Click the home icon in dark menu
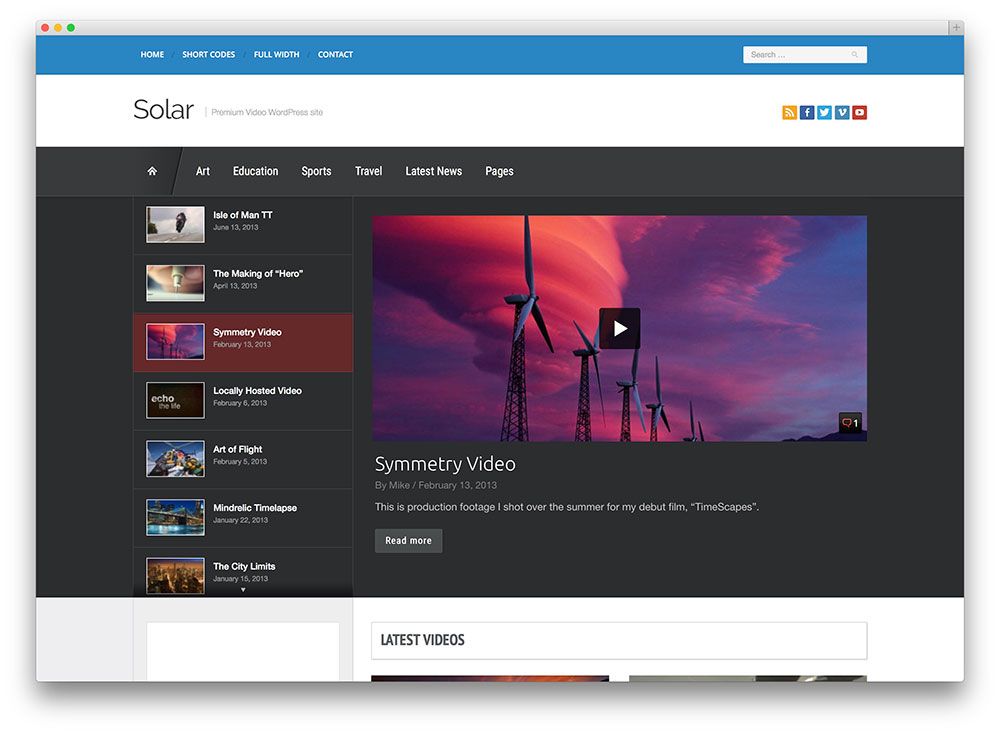 [152, 171]
